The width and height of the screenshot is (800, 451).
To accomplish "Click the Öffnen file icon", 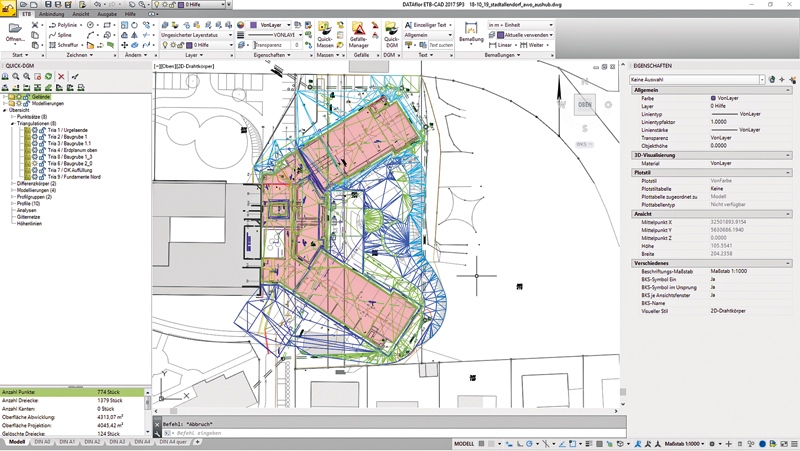I will pos(14,30).
